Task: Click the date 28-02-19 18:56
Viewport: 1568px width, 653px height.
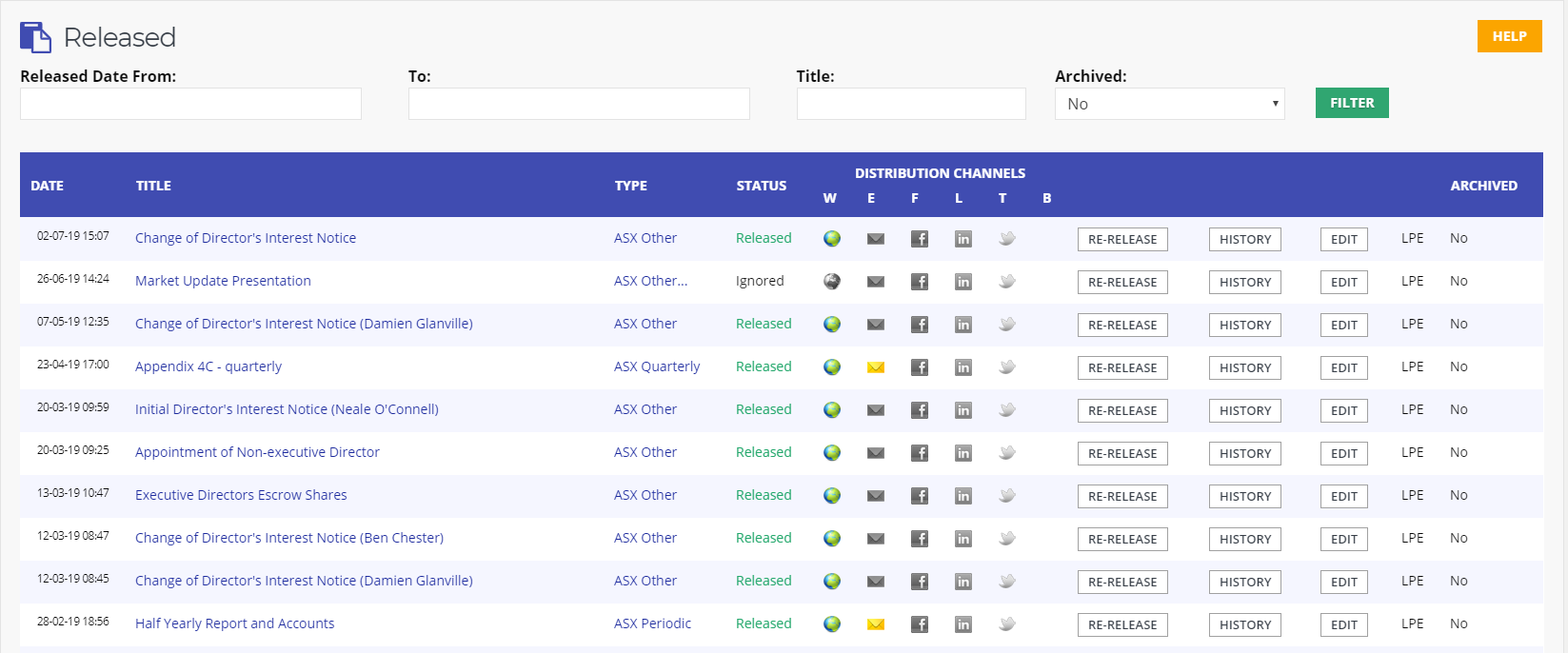Action: click(73, 622)
